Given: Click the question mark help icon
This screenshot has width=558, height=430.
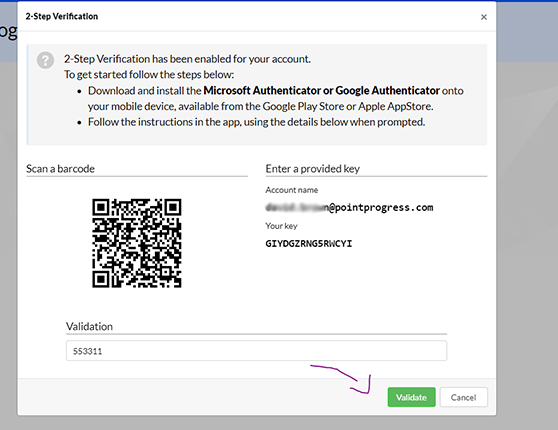Looking at the screenshot, I should click(x=45, y=60).
